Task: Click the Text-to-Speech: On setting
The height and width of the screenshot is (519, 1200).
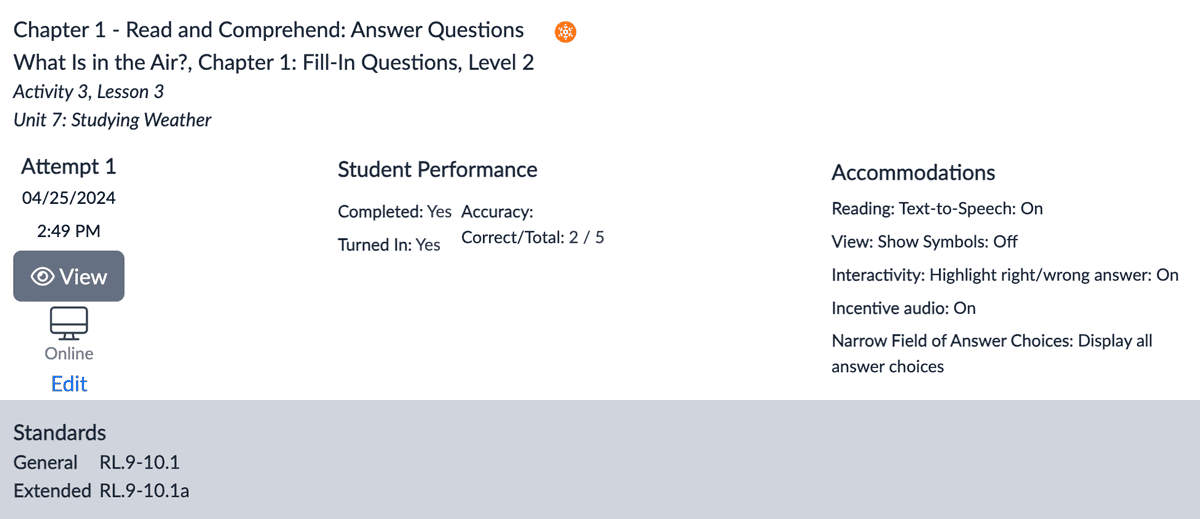Action: tap(937, 209)
